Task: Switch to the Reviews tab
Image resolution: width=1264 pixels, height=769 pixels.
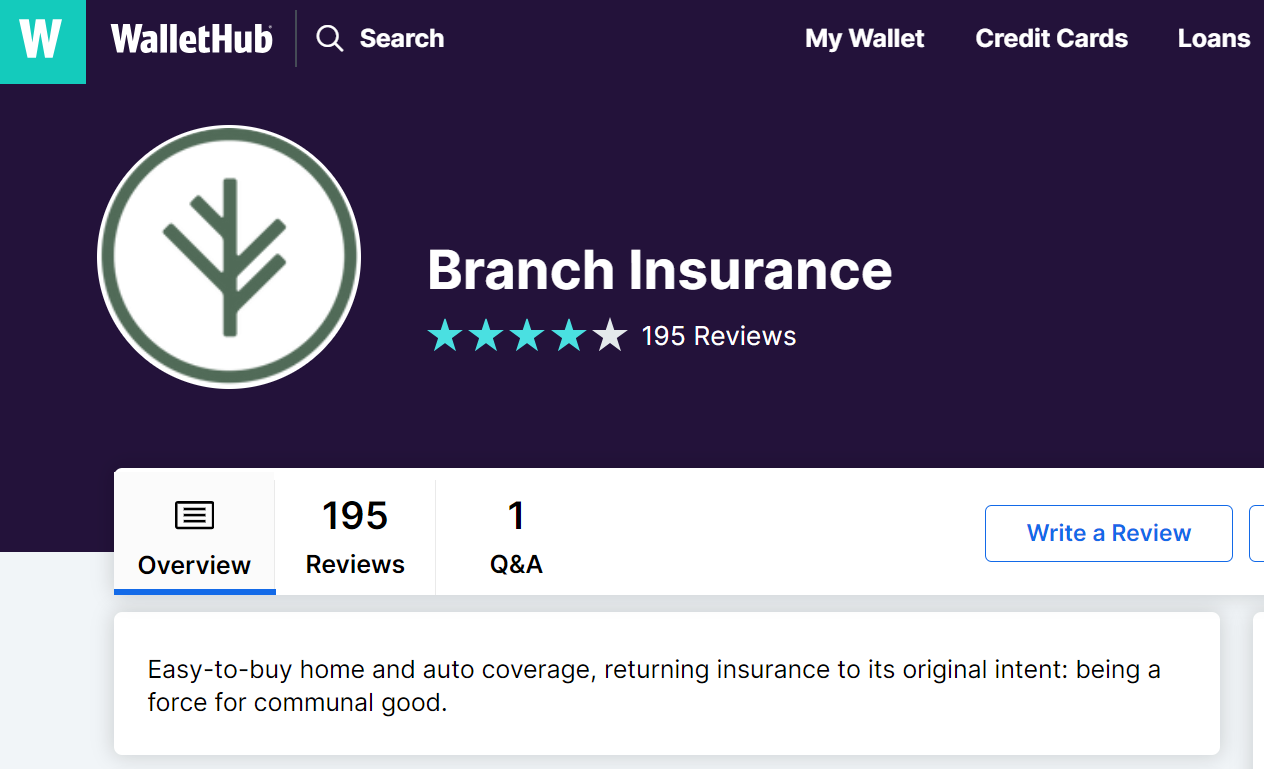Action: 355,536
